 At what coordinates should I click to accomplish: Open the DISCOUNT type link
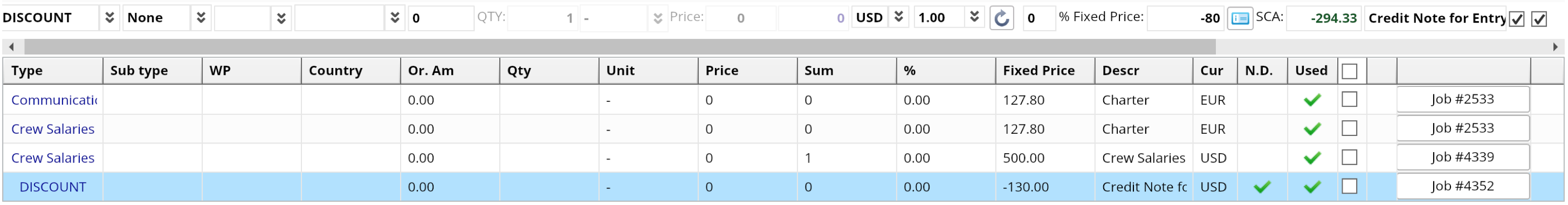click(x=53, y=187)
